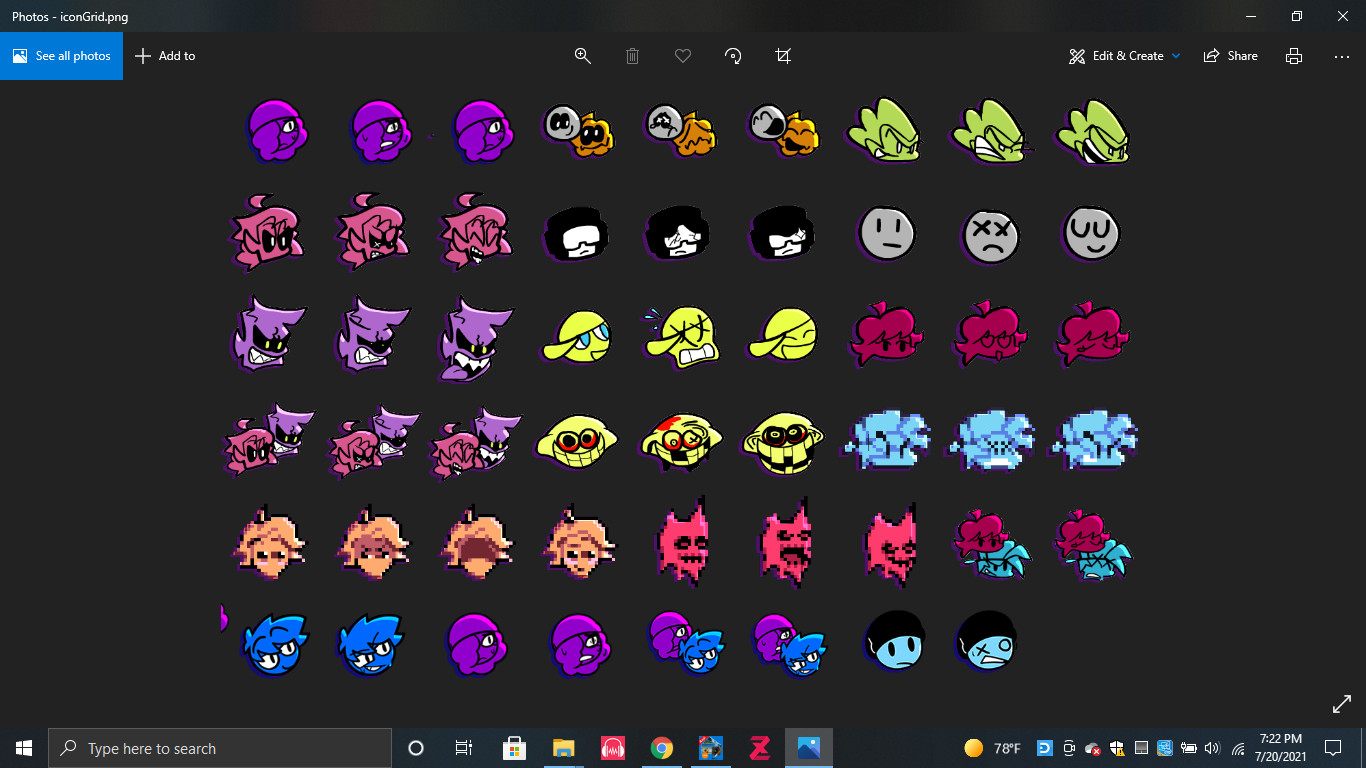
Task: Click the Delete trash can icon
Action: point(632,56)
